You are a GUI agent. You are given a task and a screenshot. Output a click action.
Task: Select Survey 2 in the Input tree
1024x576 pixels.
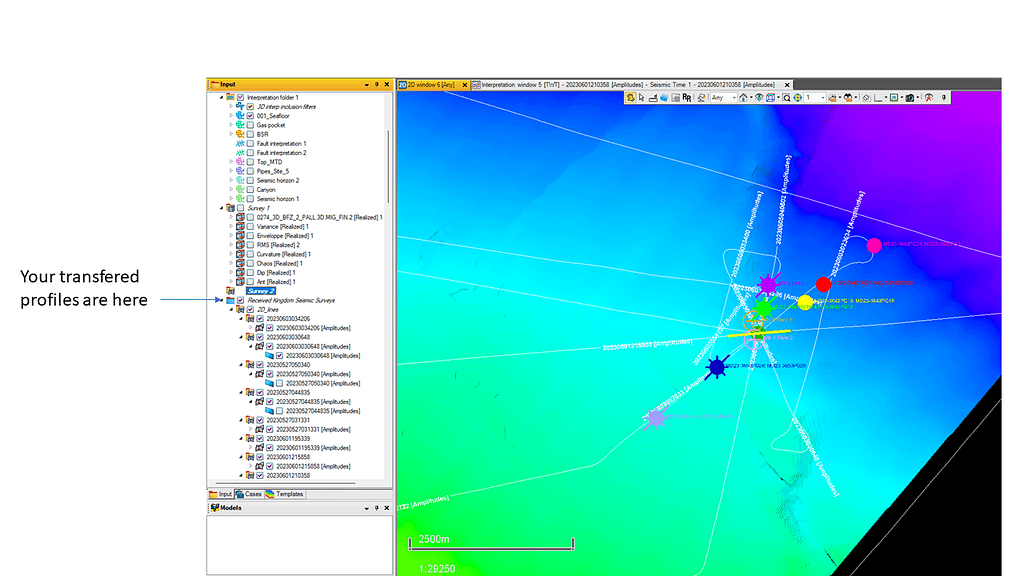pos(261,290)
